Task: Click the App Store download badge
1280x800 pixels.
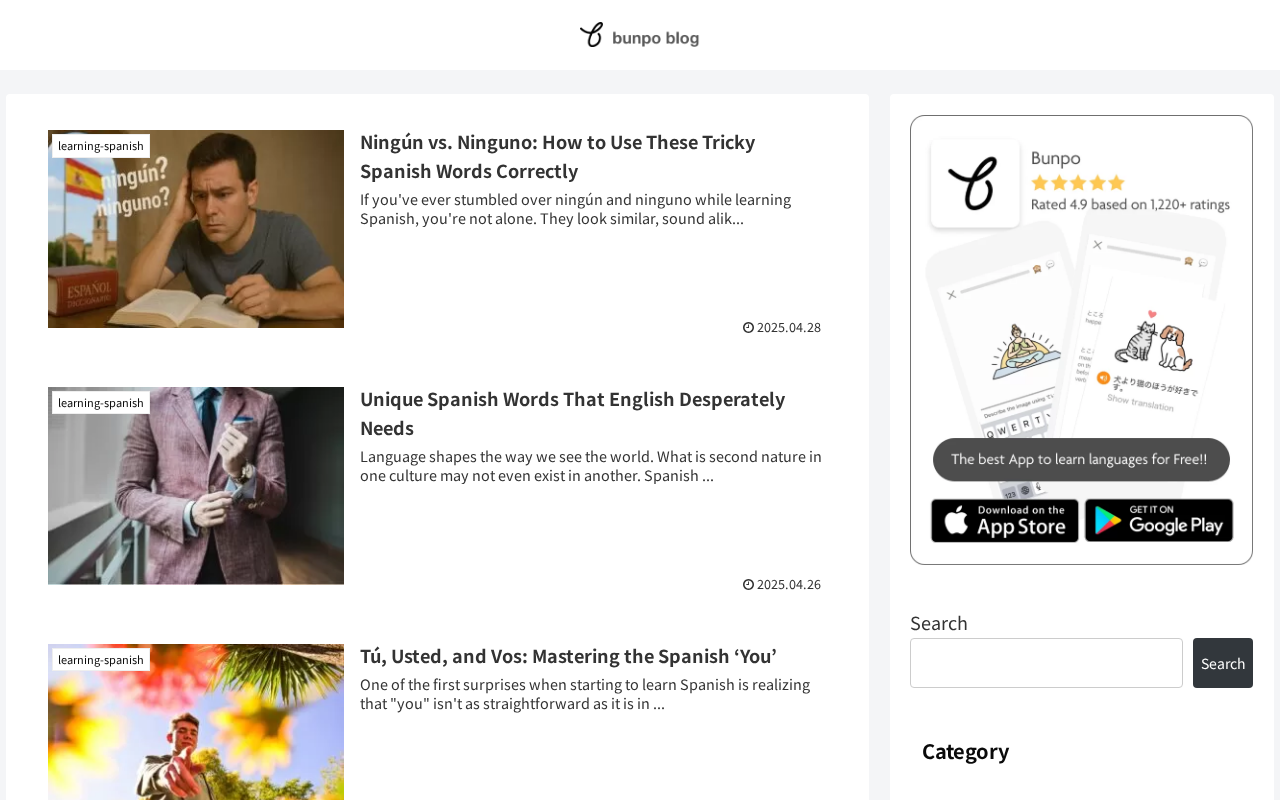Action: [1004, 521]
